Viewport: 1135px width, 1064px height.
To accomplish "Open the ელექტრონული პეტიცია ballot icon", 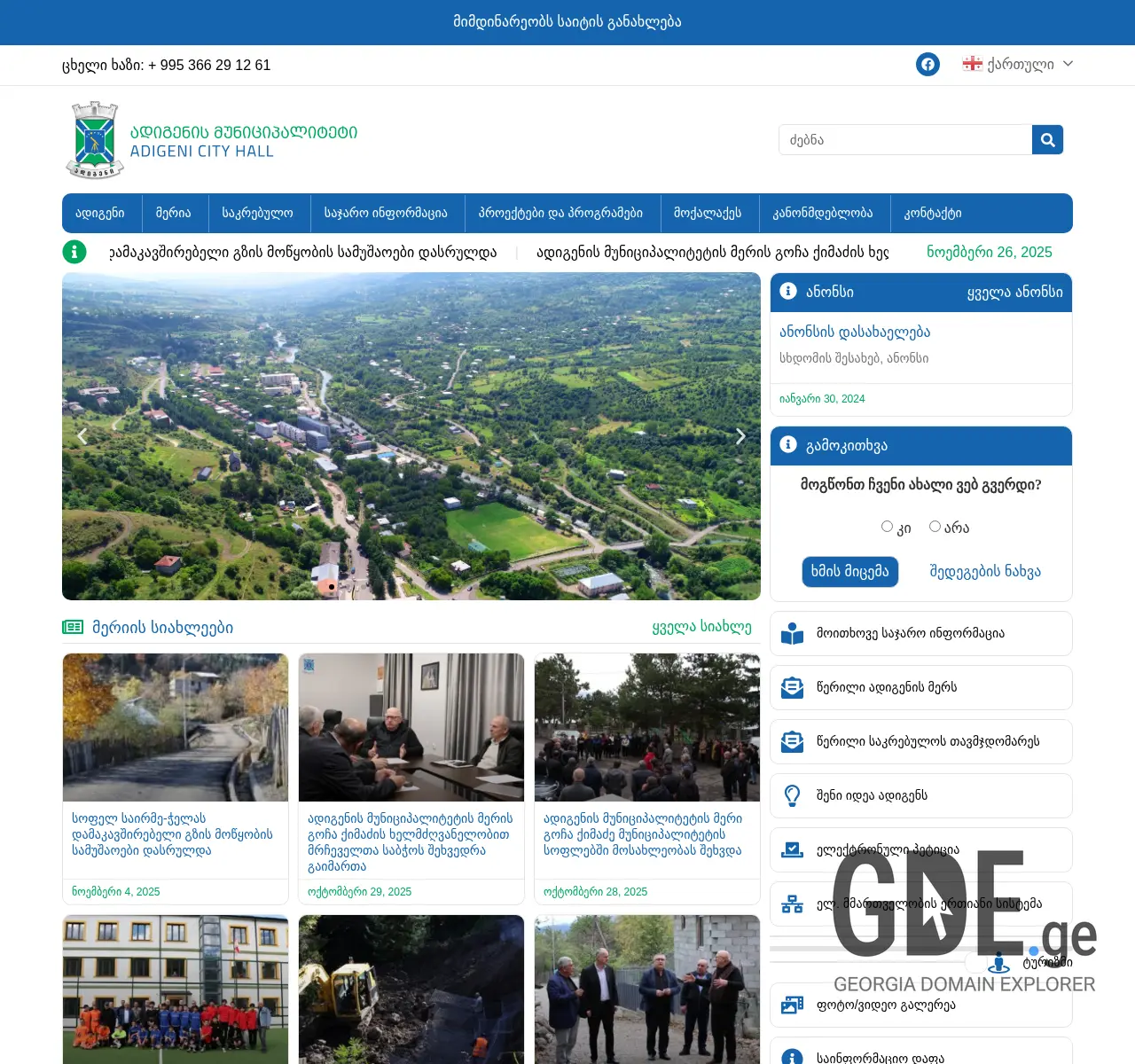I will coord(791,849).
